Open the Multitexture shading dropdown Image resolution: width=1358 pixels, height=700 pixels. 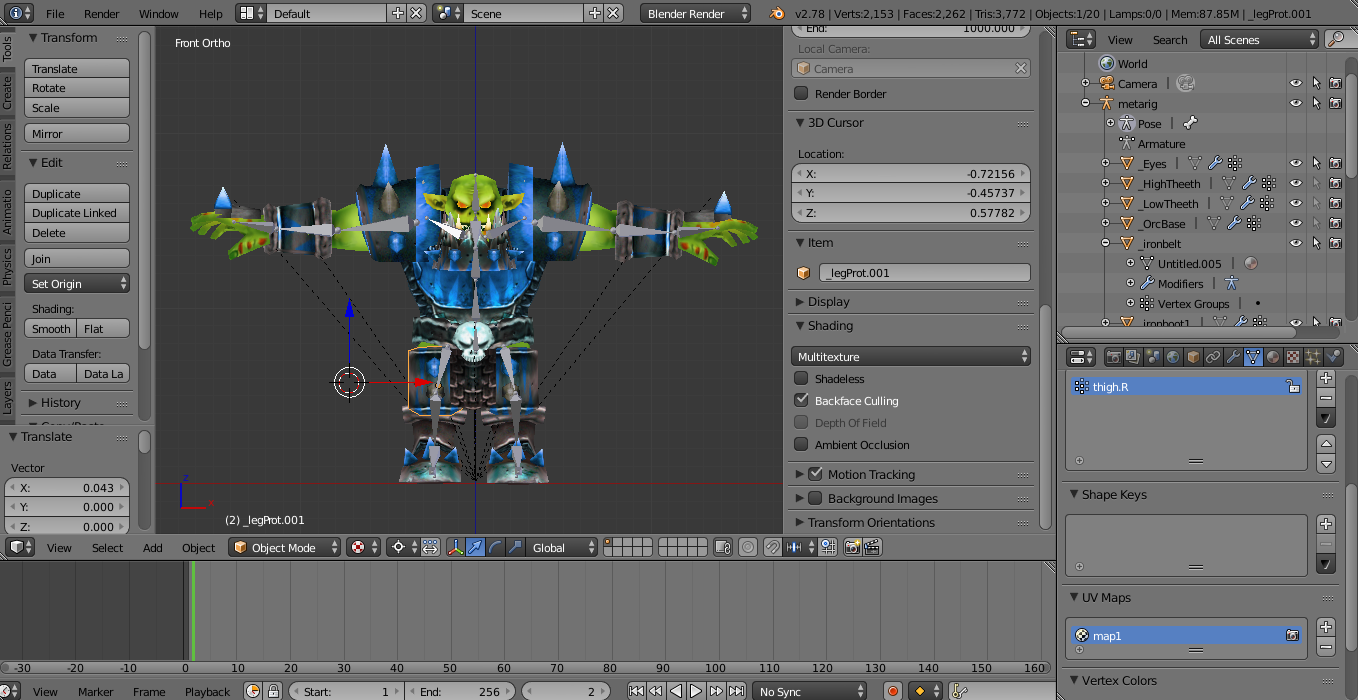tap(910, 356)
